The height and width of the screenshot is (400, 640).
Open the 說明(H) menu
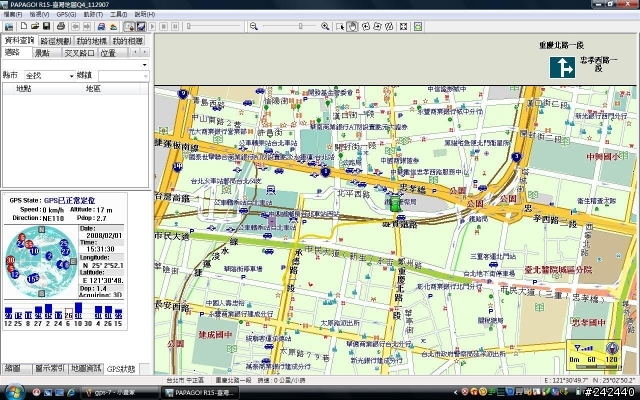click(144, 14)
